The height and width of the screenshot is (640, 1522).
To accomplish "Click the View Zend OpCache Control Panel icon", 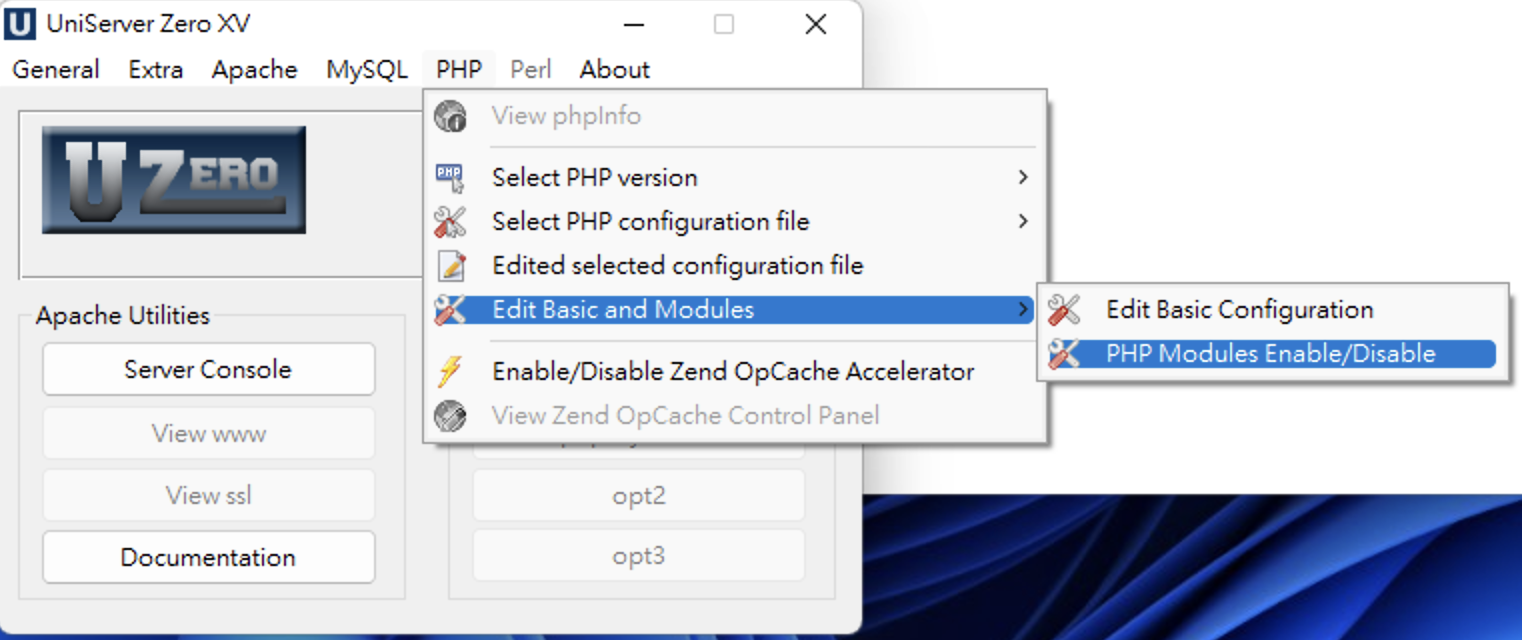I will 451,416.
